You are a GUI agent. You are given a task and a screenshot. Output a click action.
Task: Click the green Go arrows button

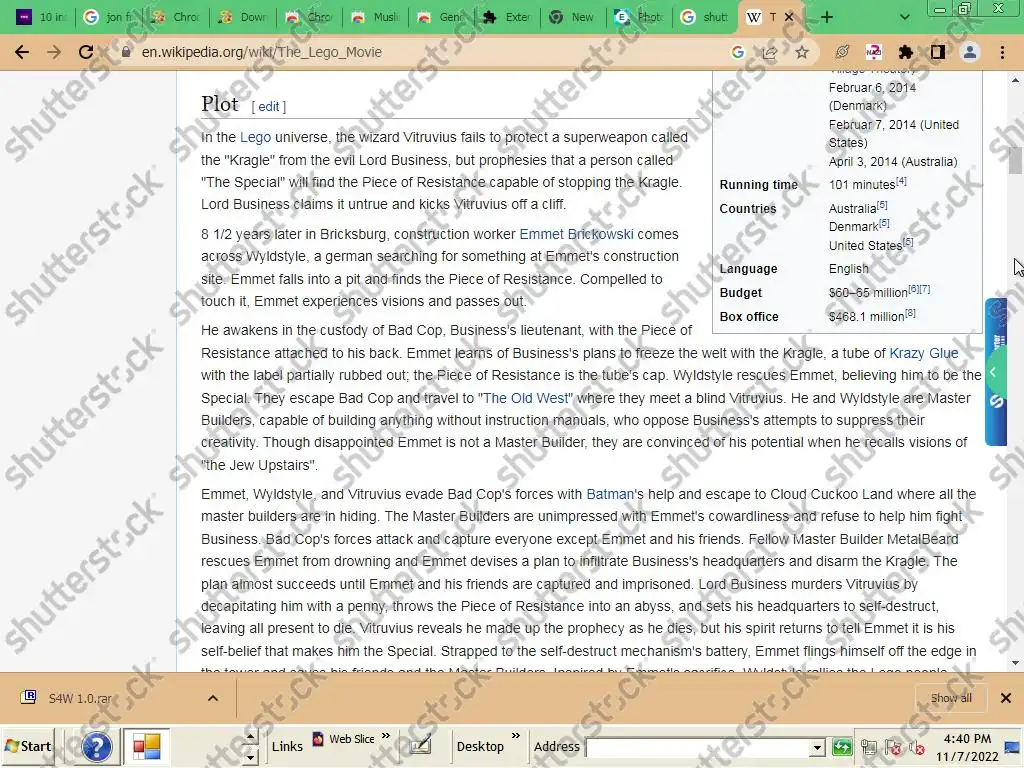[x=842, y=746]
